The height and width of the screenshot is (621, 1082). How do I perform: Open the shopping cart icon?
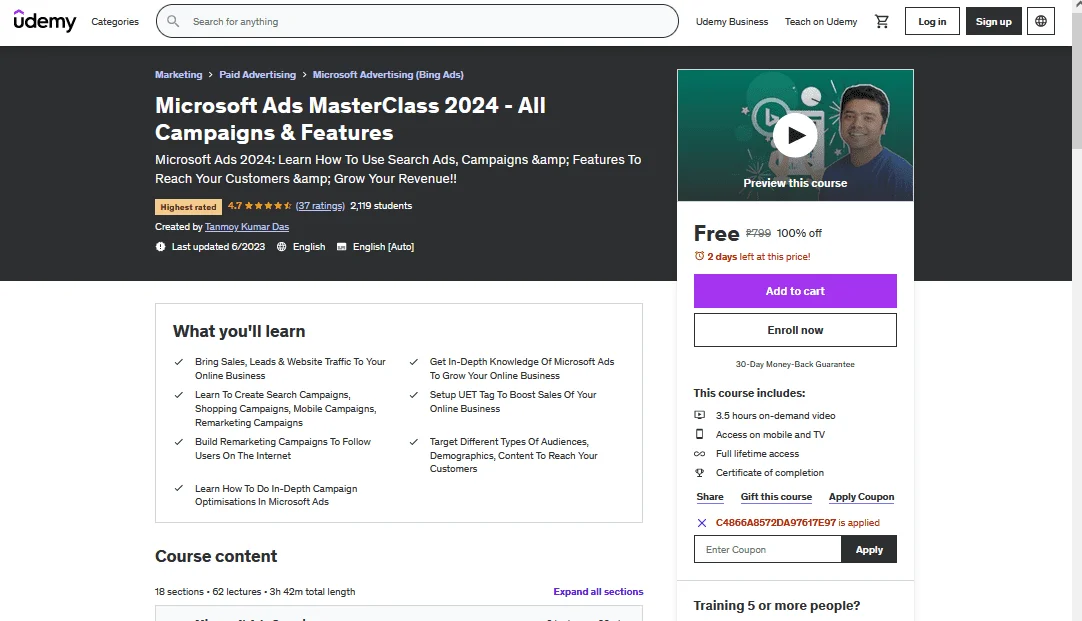pos(881,21)
